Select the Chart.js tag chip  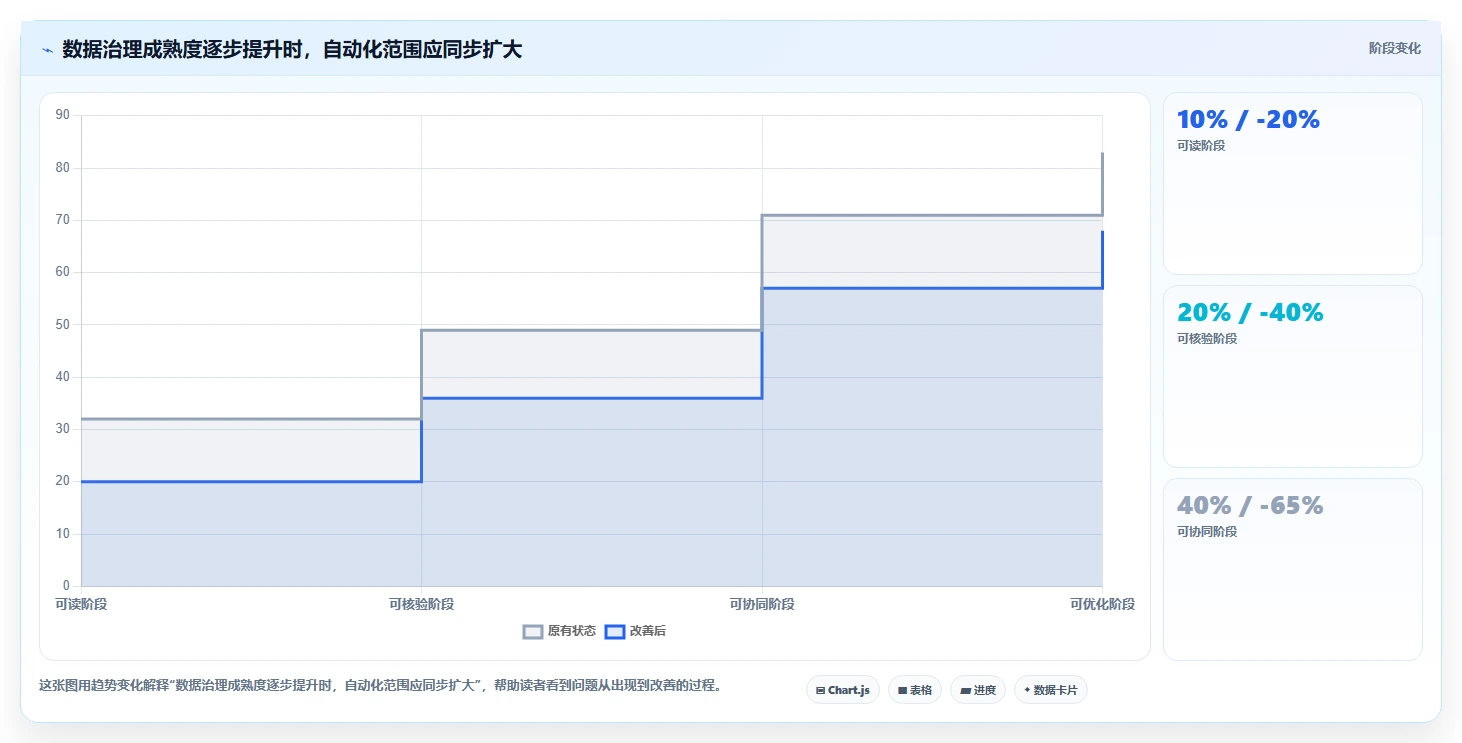click(x=843, y=690)
